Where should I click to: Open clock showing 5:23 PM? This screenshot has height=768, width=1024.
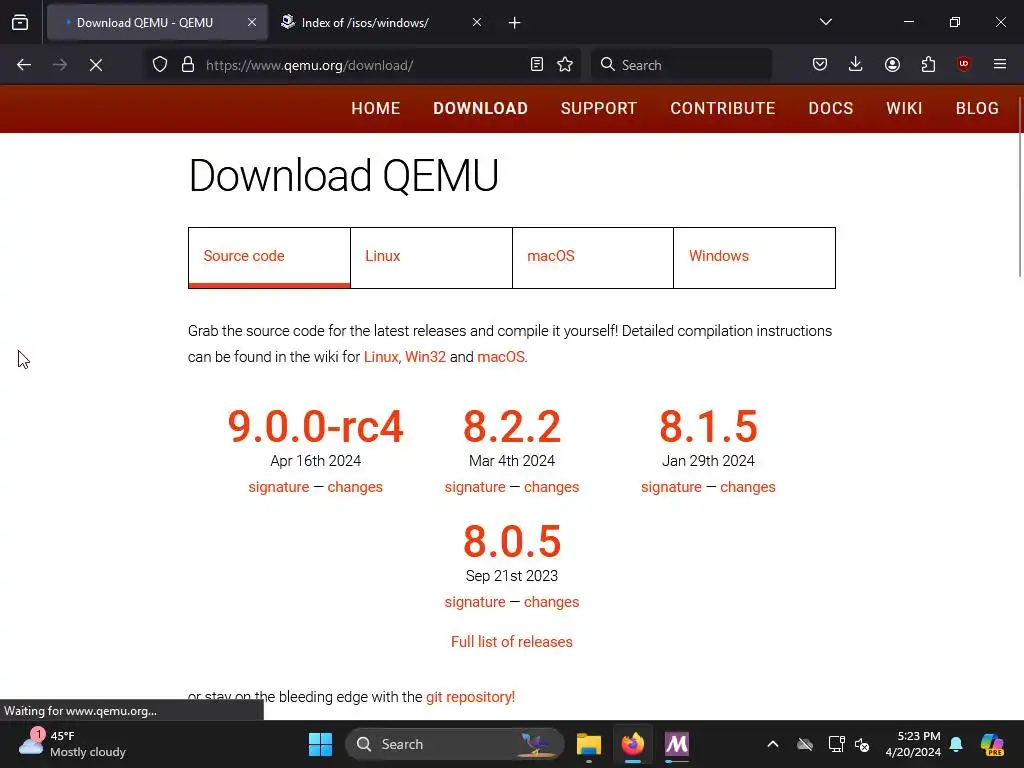tap(913, 744)
